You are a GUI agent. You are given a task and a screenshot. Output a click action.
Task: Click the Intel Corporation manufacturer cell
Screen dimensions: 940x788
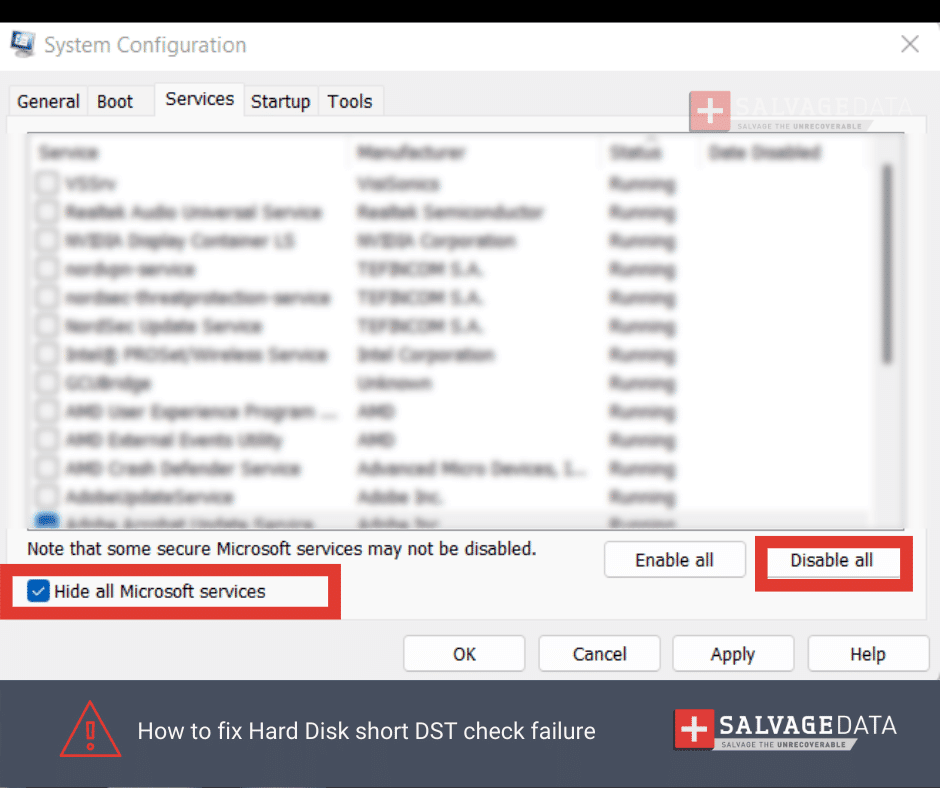(426, 355)
